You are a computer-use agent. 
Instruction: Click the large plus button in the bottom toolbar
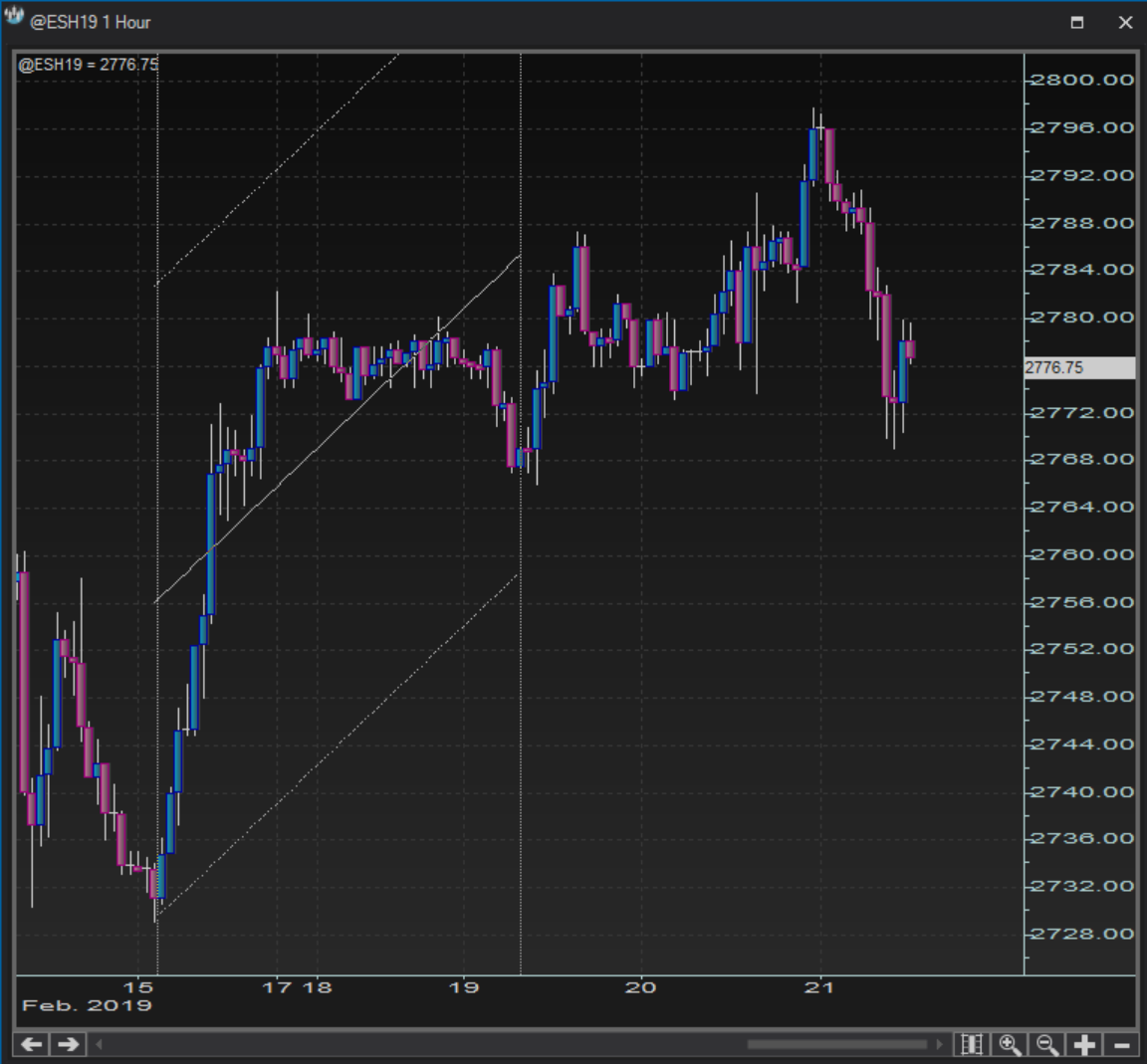click(1084, 1044)
